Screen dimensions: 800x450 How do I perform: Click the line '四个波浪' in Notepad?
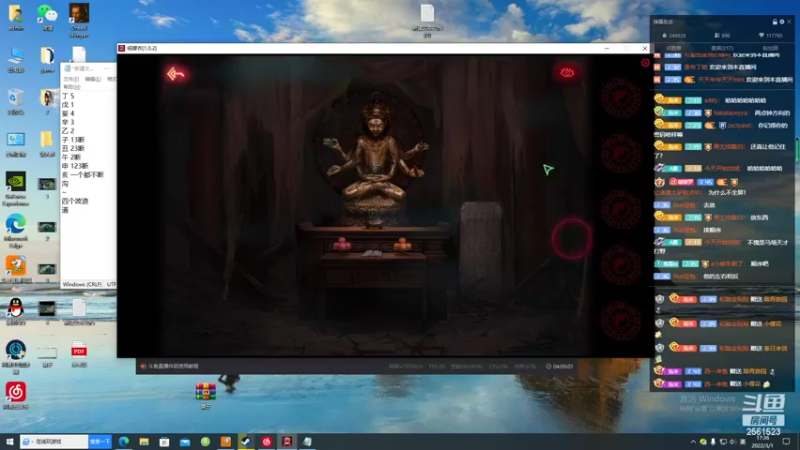(76, 201)
